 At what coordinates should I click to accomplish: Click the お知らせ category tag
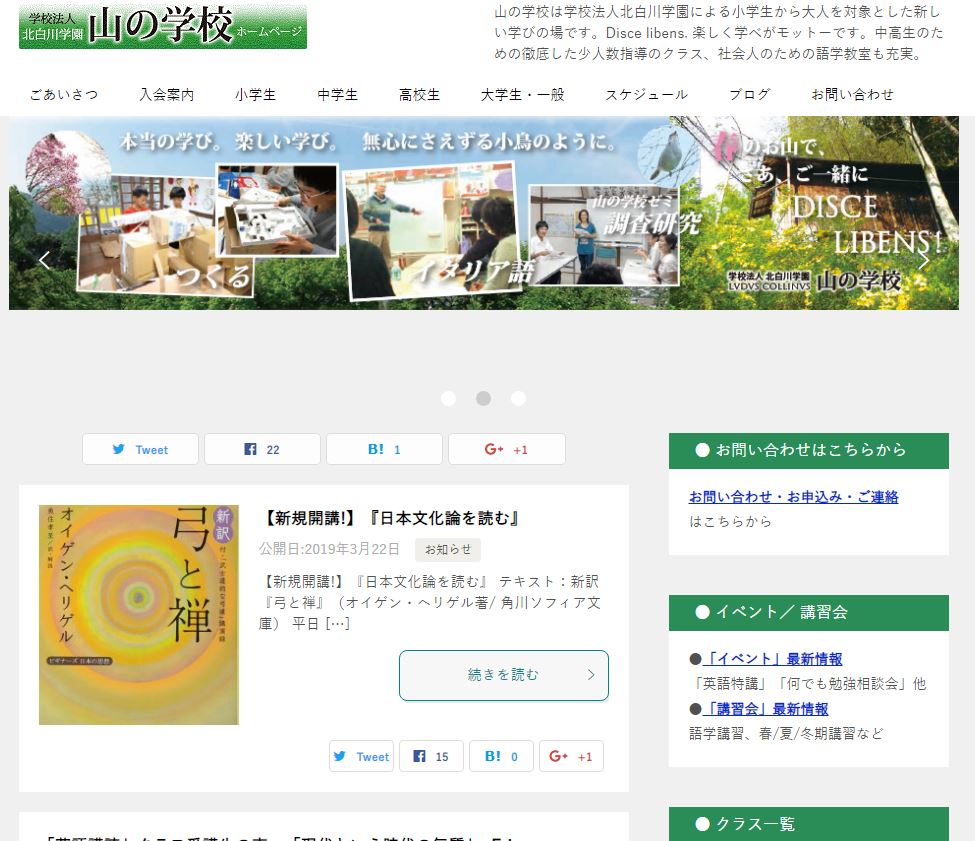[448, 549]
